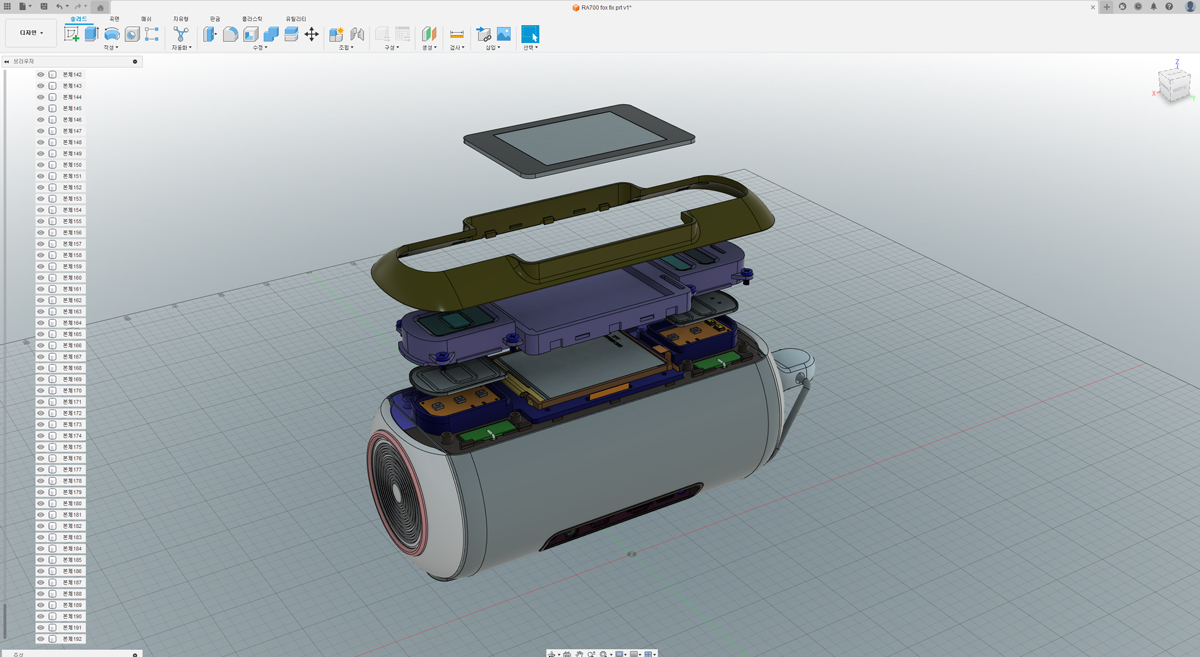The image size is (1200, 657).
Task: Select body 본체160 in the browser
Action: click(73, 278)
